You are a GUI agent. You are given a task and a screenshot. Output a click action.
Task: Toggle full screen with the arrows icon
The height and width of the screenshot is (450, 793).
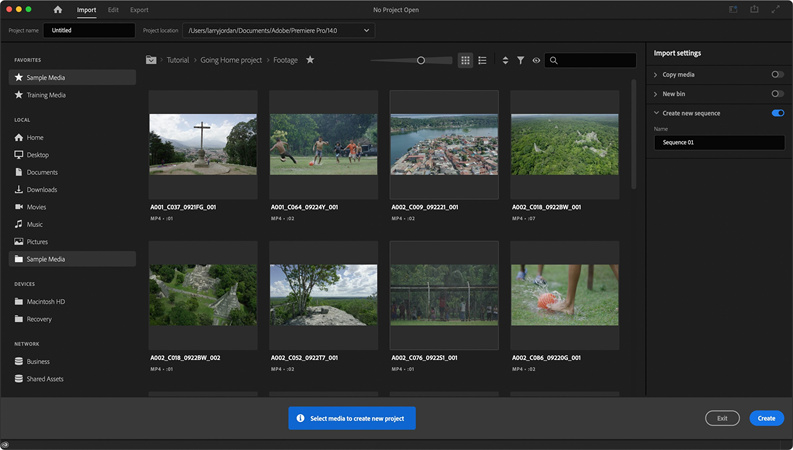click(x=775, y=9)
